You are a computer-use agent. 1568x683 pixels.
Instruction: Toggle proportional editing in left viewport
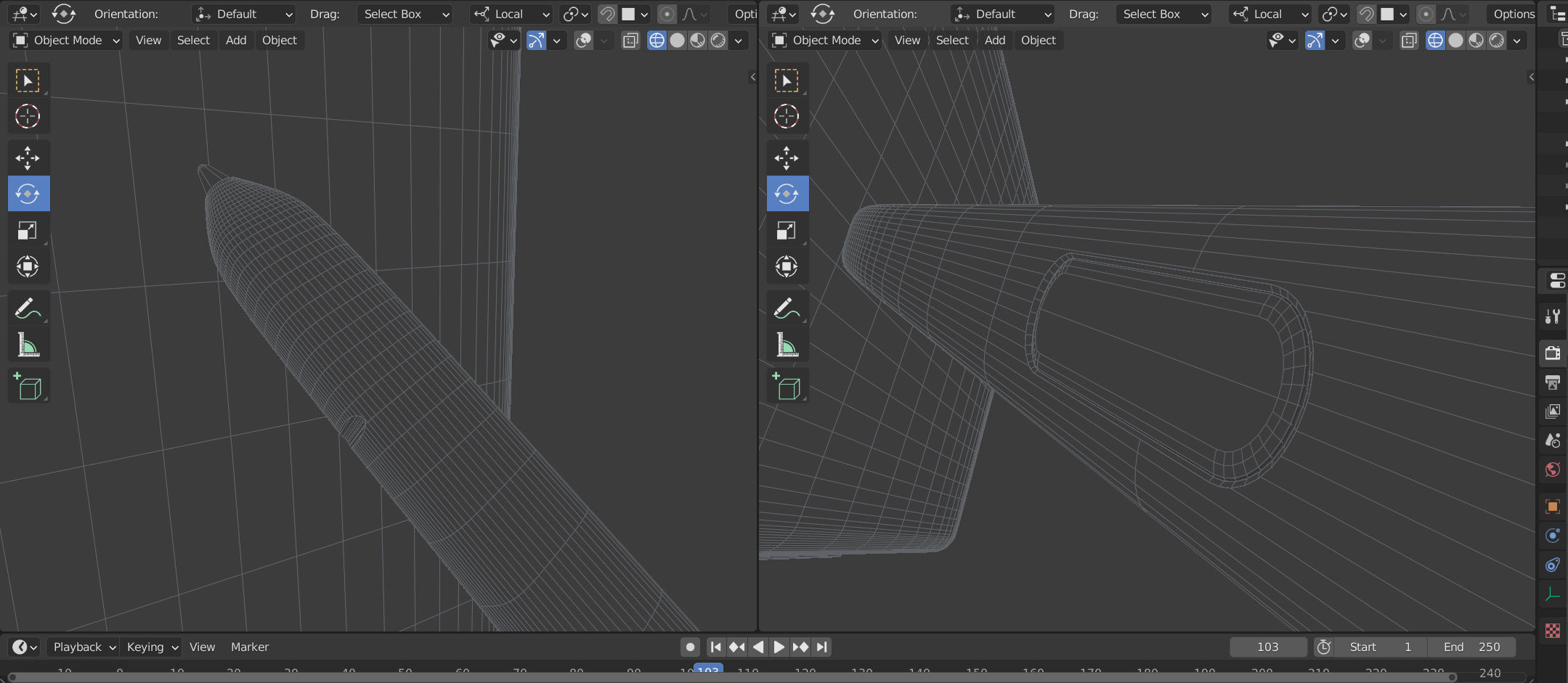coord(667,14)
